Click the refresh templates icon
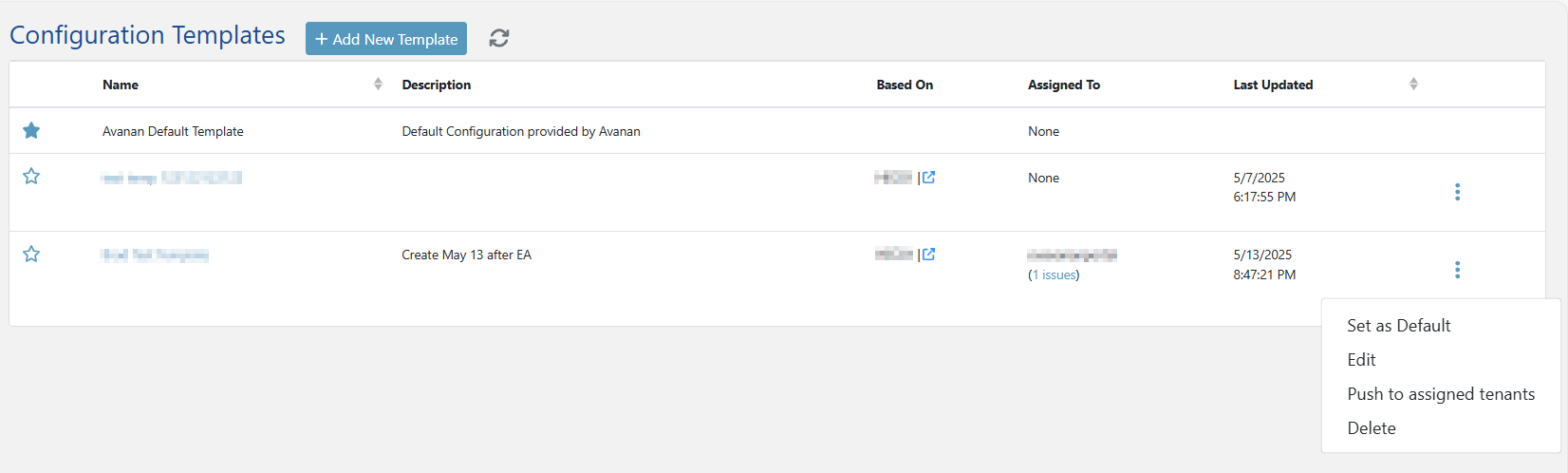The width and height of the screenshot is (1568, 473). (499, 38)
